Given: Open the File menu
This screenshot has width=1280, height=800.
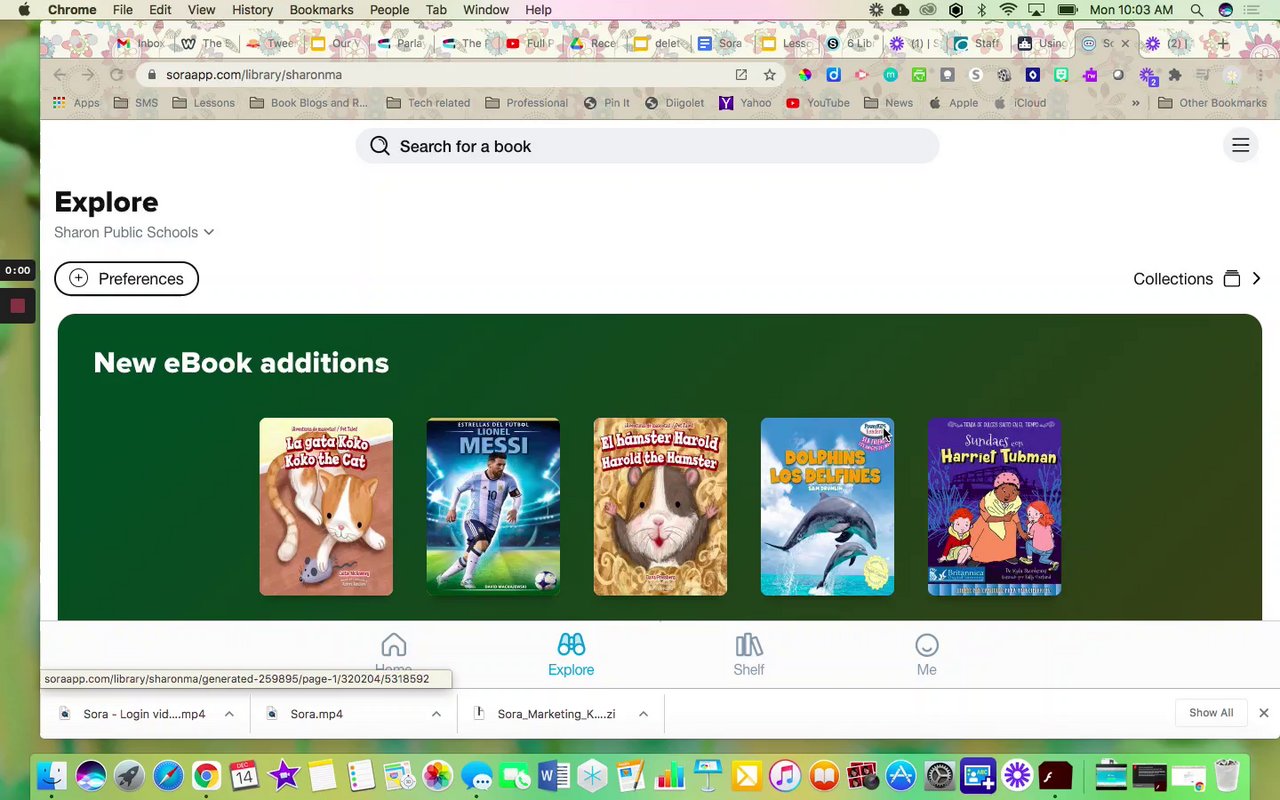Looking at the screenshot, I should tap(123, 10).
